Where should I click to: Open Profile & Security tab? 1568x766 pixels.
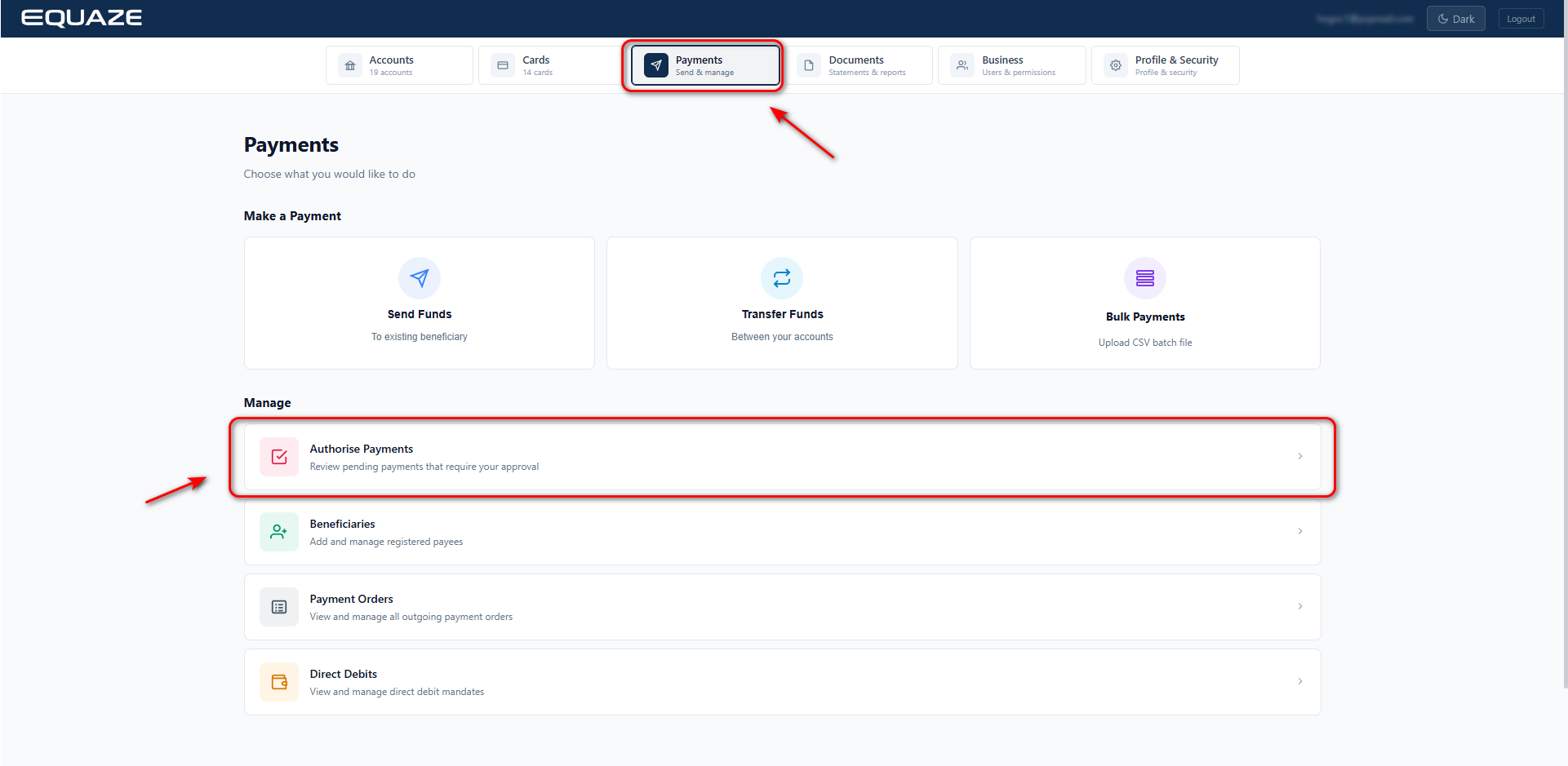coord(1166,65)
